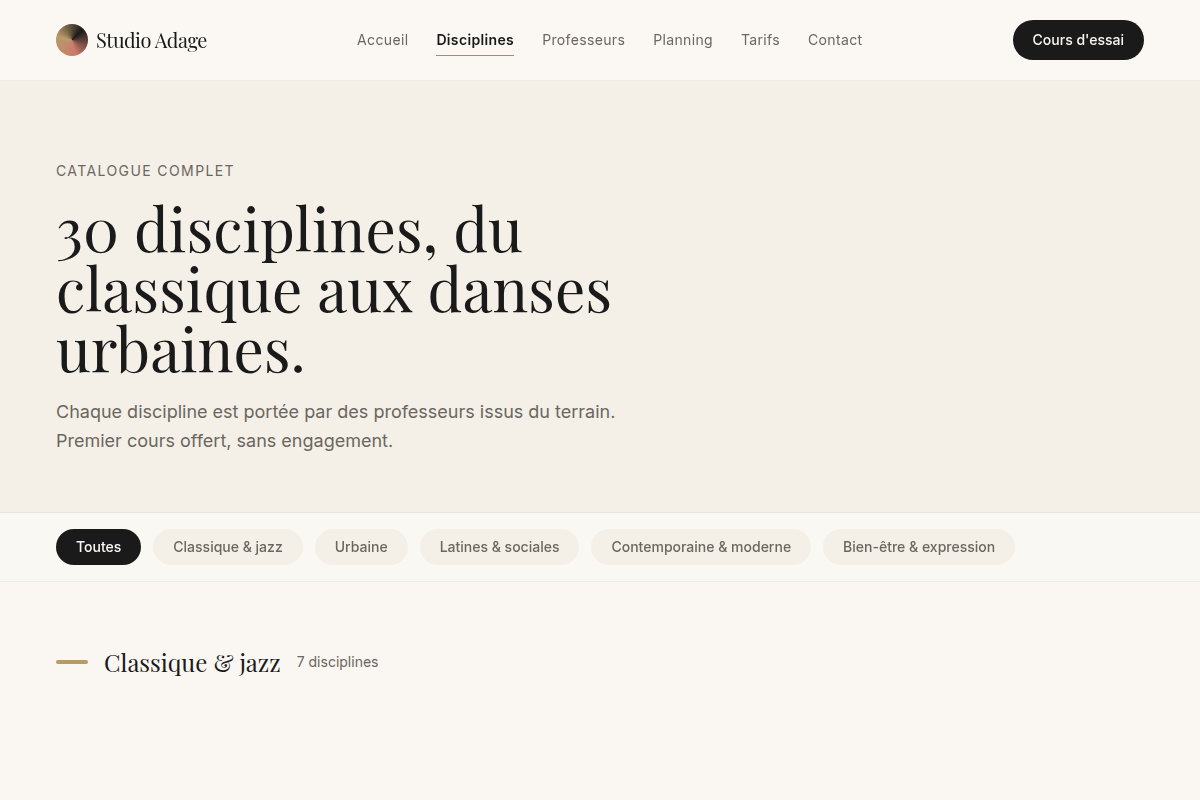This screenshot has height=800, width=1200.
Task: Click the Studio Adage round logo icon
Action: coord(72,40)
